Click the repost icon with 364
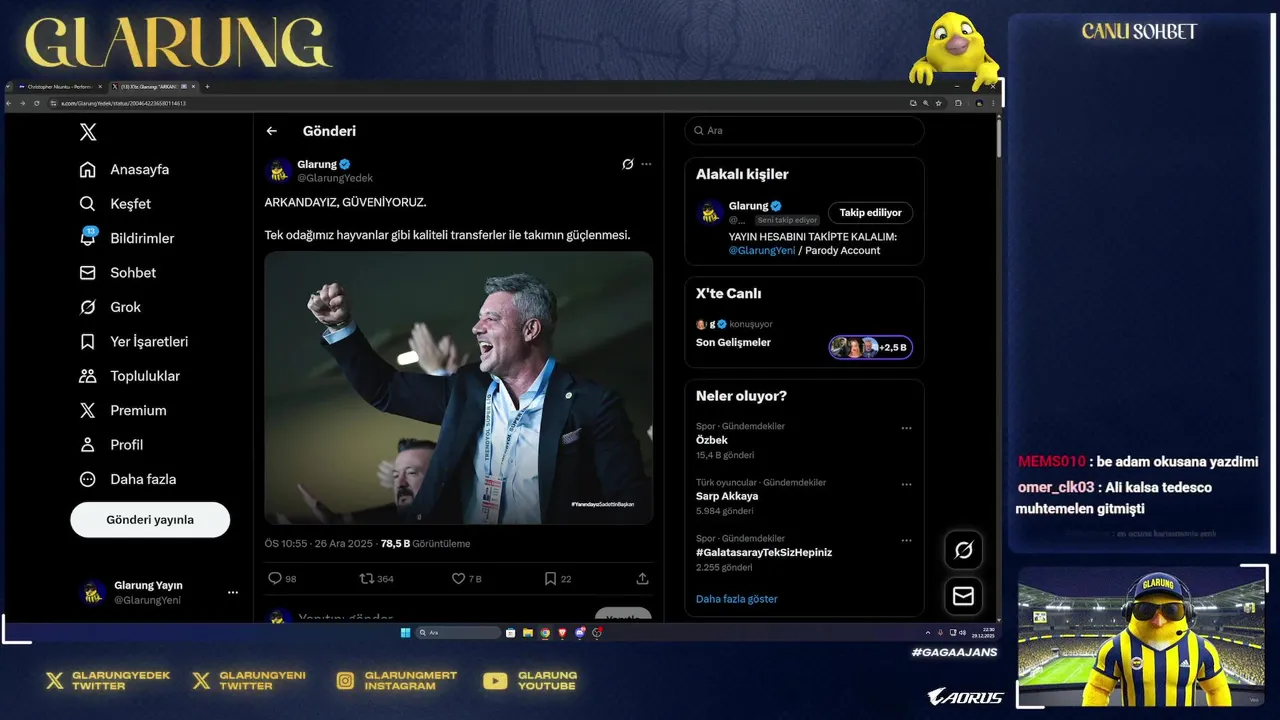 click(366, 579)
